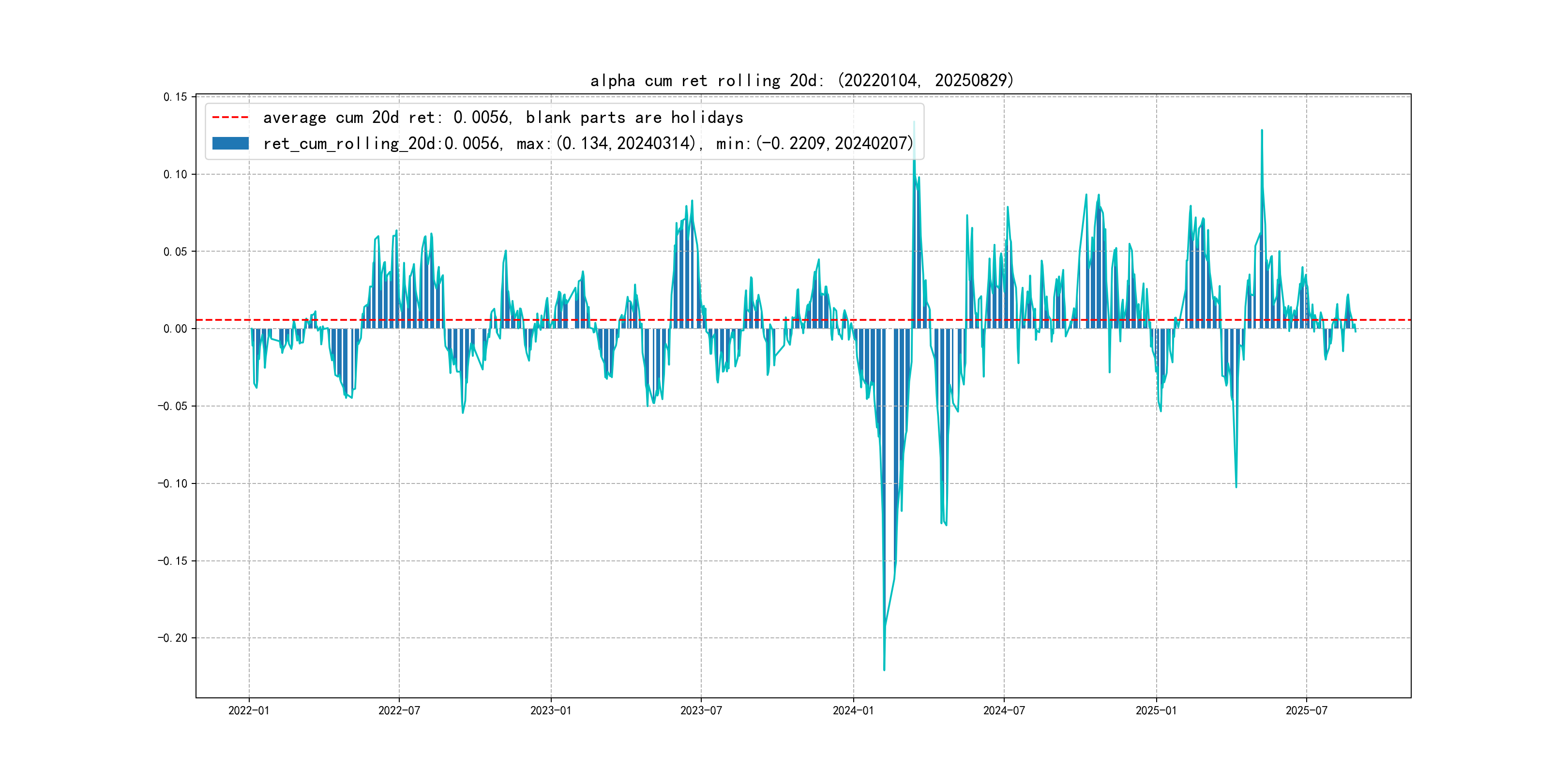Click the 2022-07 x-axis label
Screen dimensions: 1568x784
pyautogui.click(x=399, y=710)
